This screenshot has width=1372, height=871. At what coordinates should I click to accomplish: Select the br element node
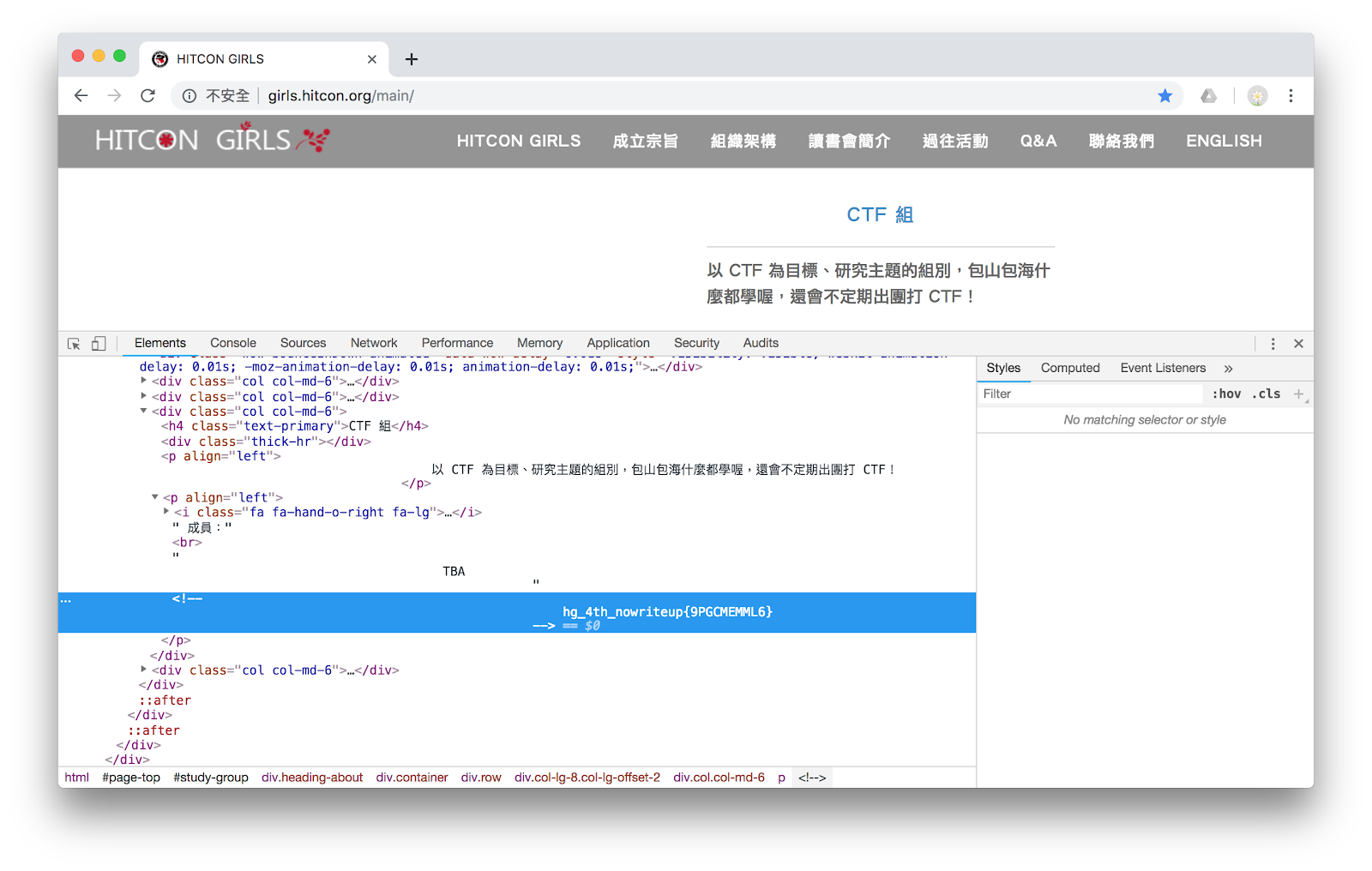187,543
